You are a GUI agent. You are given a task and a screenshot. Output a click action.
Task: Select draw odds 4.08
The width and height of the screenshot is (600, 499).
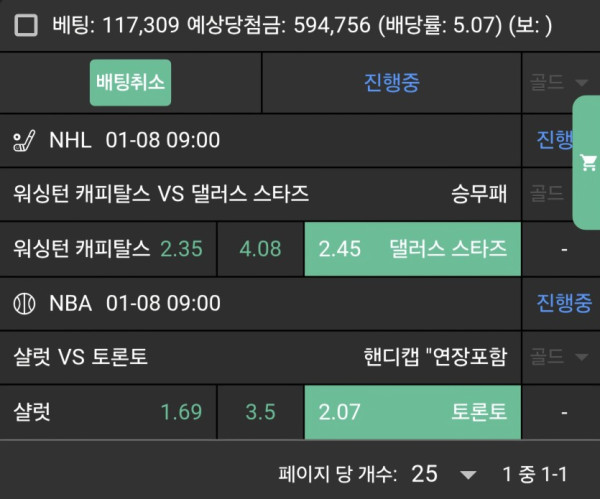pyautogui.click(x=260, y=249)
